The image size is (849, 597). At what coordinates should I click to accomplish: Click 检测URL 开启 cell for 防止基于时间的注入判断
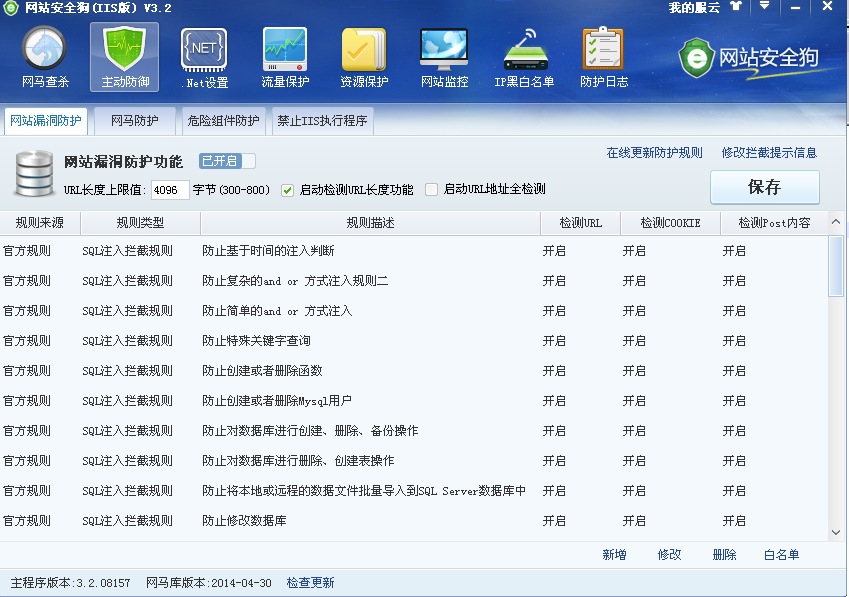pyautogui.click(x=554, y=251)
